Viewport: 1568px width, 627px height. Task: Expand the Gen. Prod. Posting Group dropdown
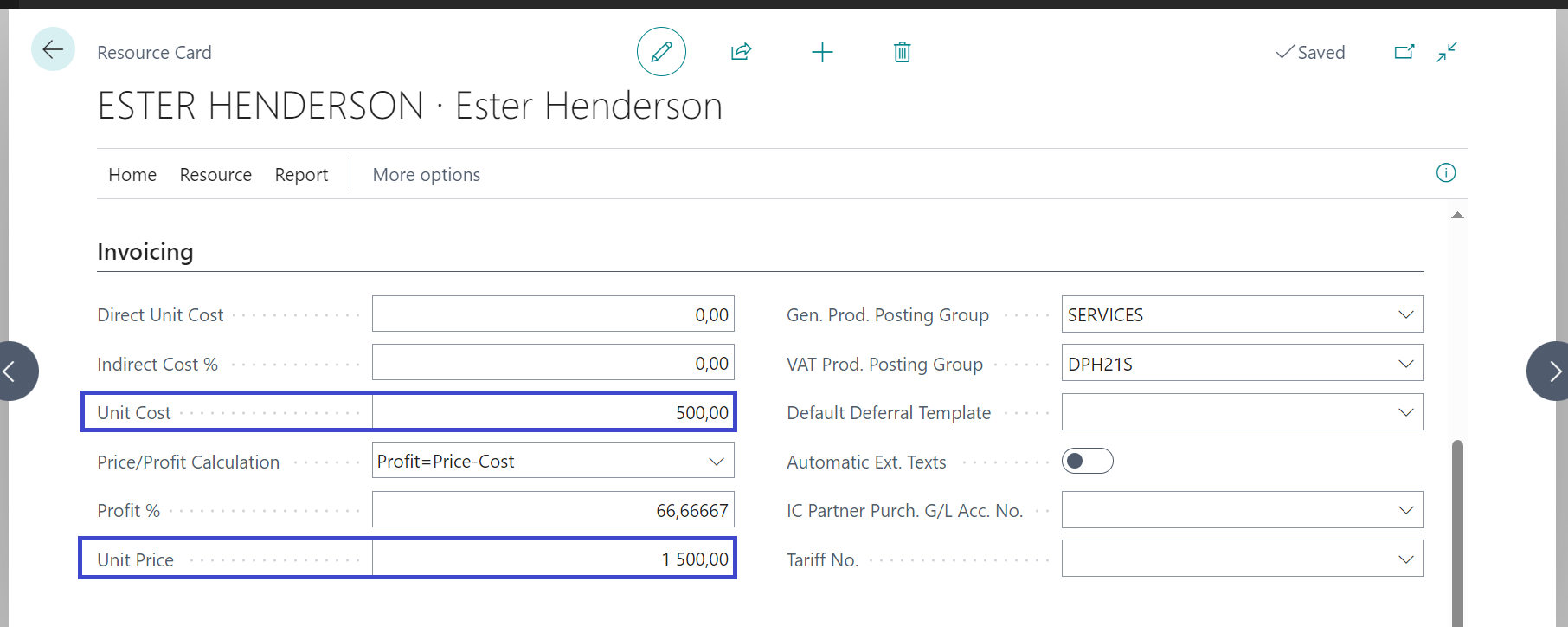pos(1405,314)
